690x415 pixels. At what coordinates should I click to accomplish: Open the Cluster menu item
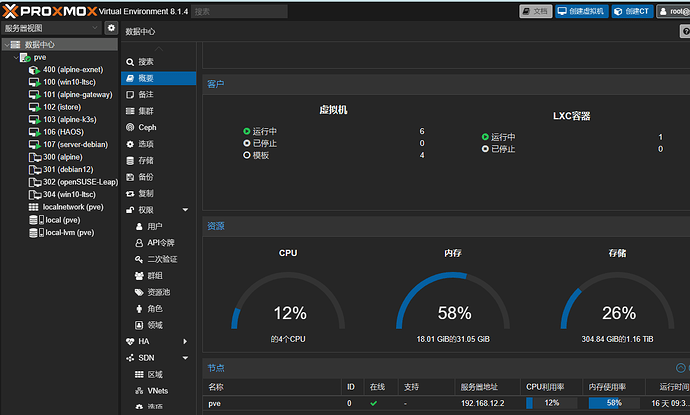click(158, 111)
